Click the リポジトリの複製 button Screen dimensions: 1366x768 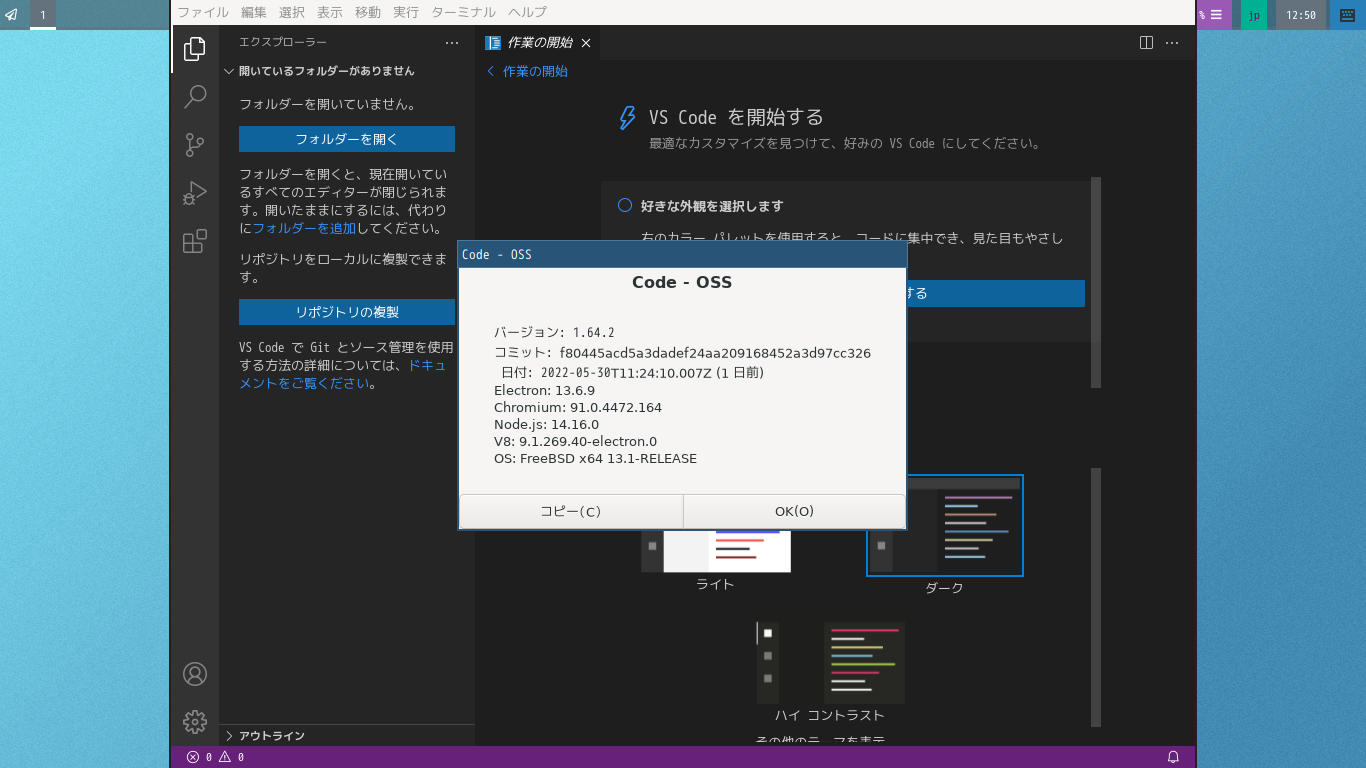click(x=347, y=312)
